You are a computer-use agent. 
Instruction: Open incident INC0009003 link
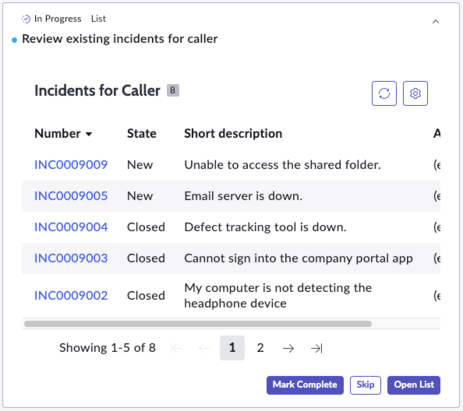[x=71, y=258]
